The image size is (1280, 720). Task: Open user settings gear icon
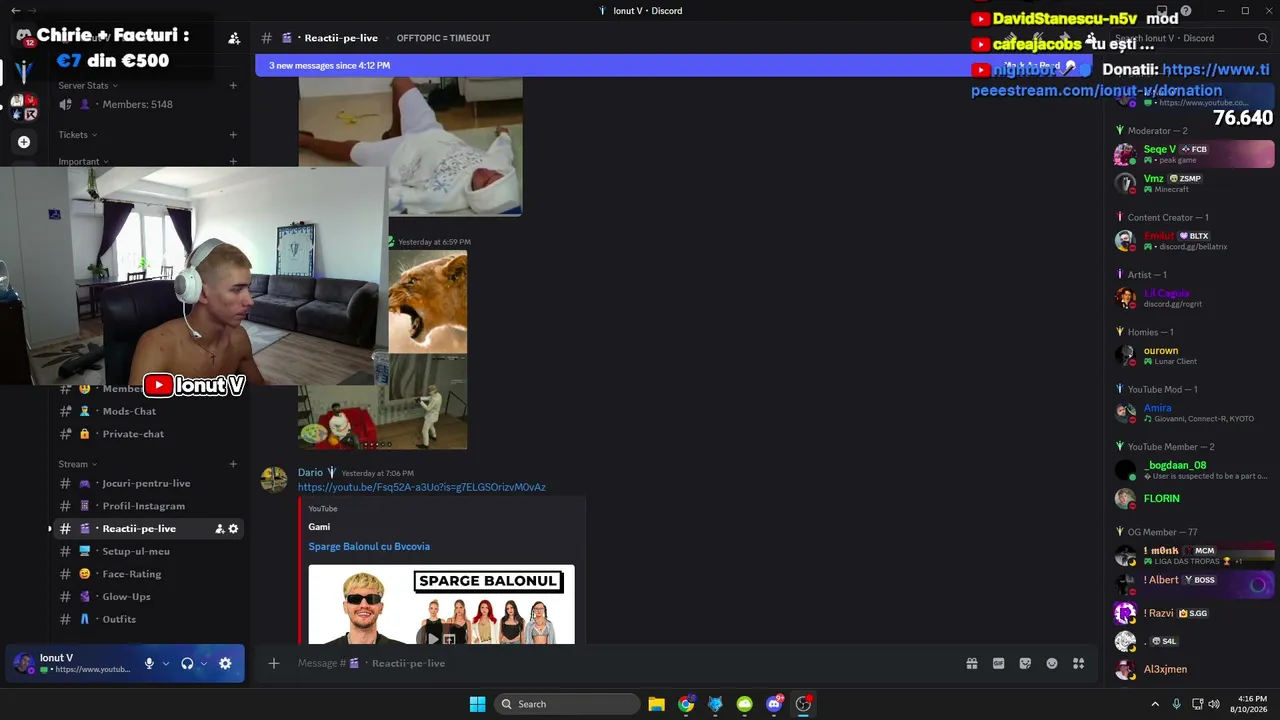225,663
